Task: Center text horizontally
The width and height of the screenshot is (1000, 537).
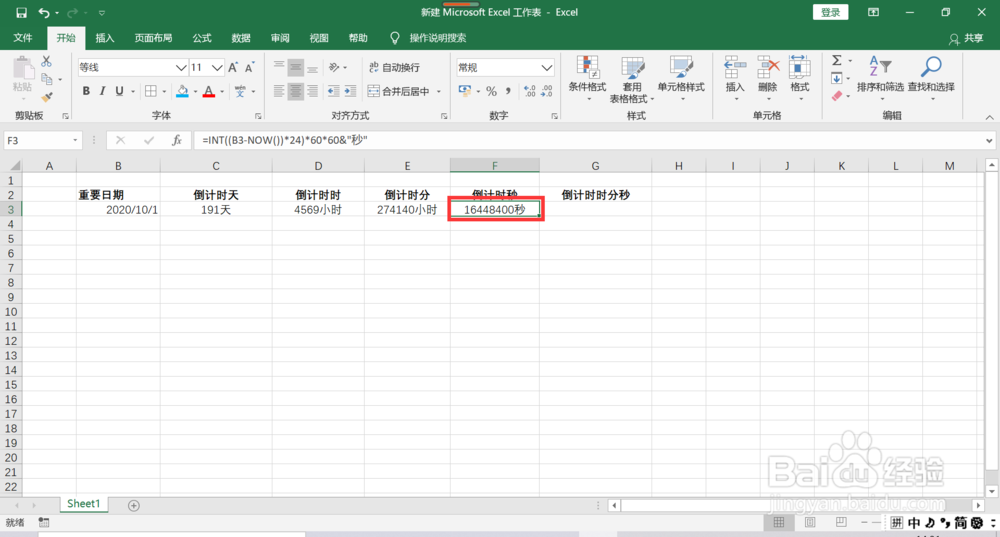Action: (296, 91)
